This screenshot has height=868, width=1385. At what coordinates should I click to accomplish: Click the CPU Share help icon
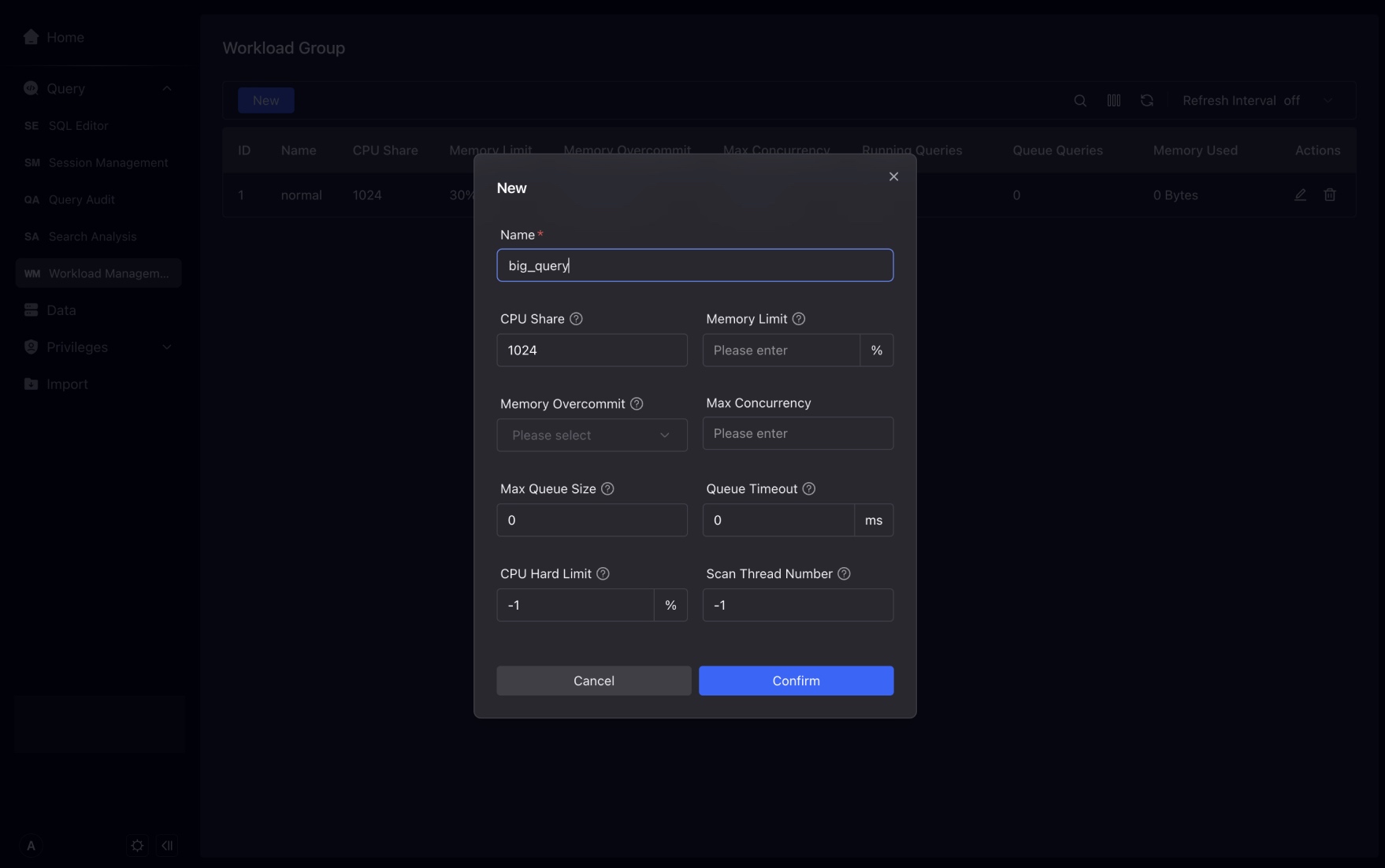(576, 319)
